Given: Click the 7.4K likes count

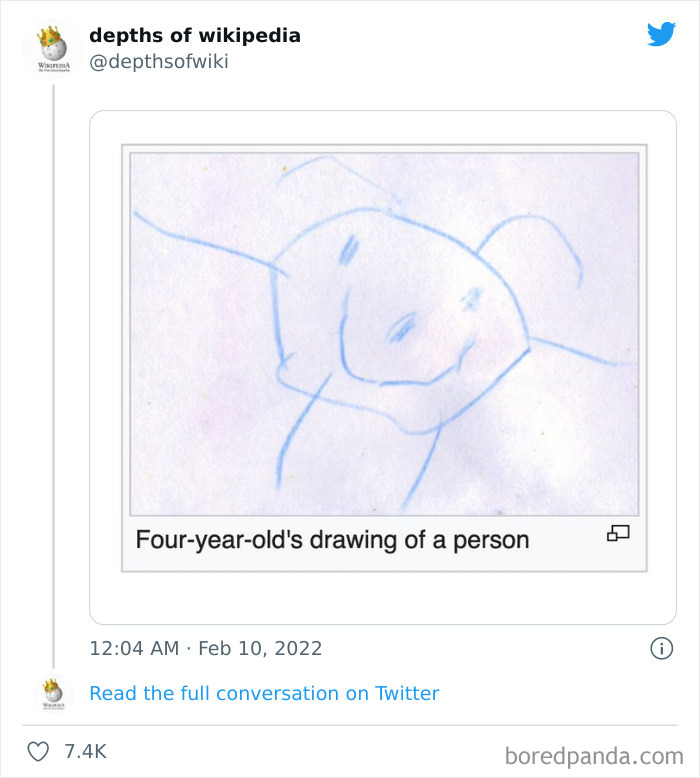Looking at the screenshot, I should (85, 751).
